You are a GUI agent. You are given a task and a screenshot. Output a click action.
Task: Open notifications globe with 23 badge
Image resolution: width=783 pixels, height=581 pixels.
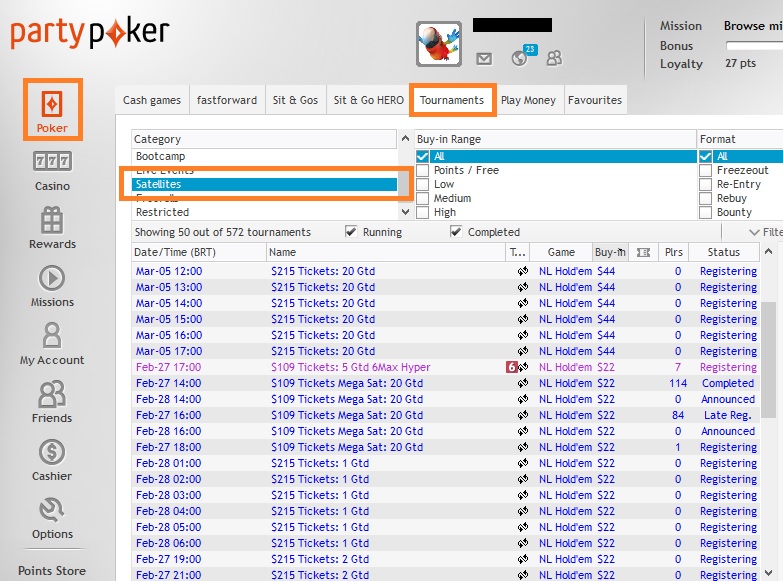[x=522, y=56]
